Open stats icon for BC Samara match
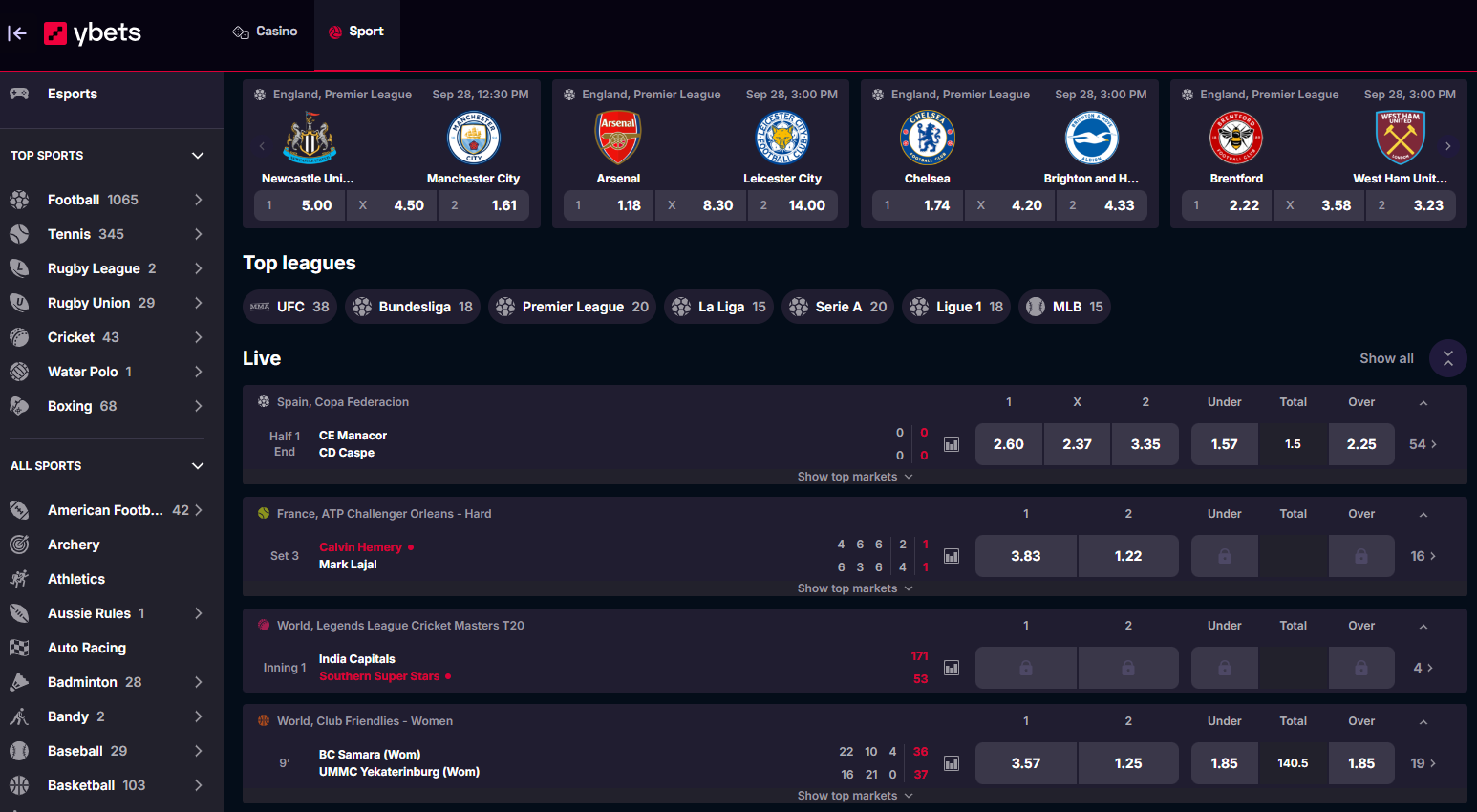Viewport: 1477px width, 812px height. tap(952, 763)
